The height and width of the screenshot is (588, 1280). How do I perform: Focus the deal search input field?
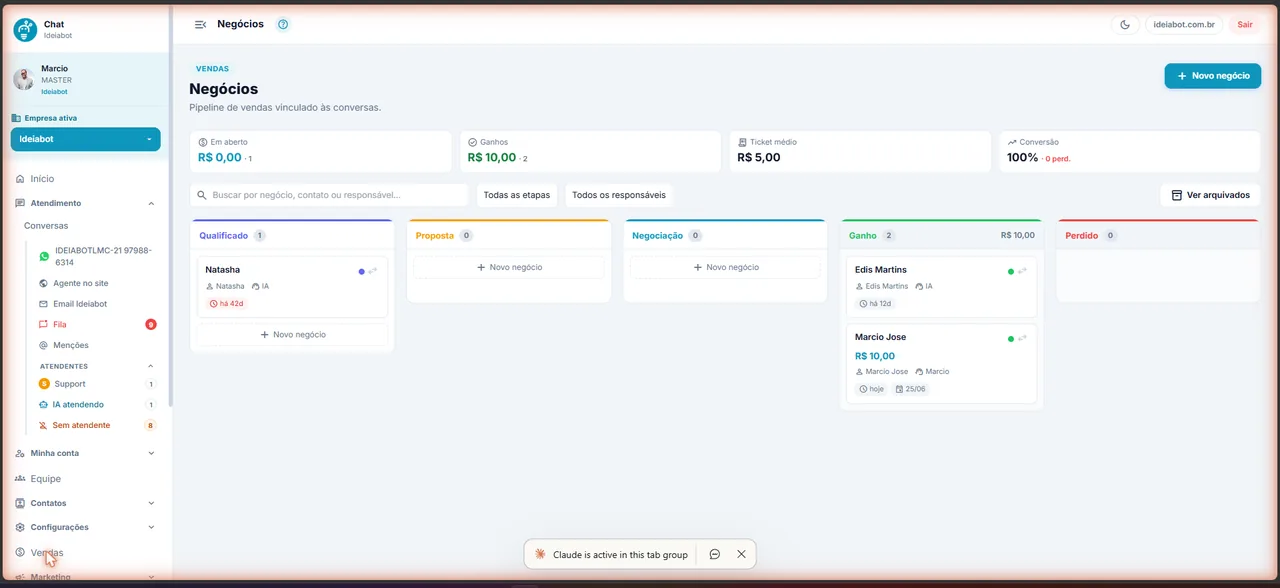[329, 195]
